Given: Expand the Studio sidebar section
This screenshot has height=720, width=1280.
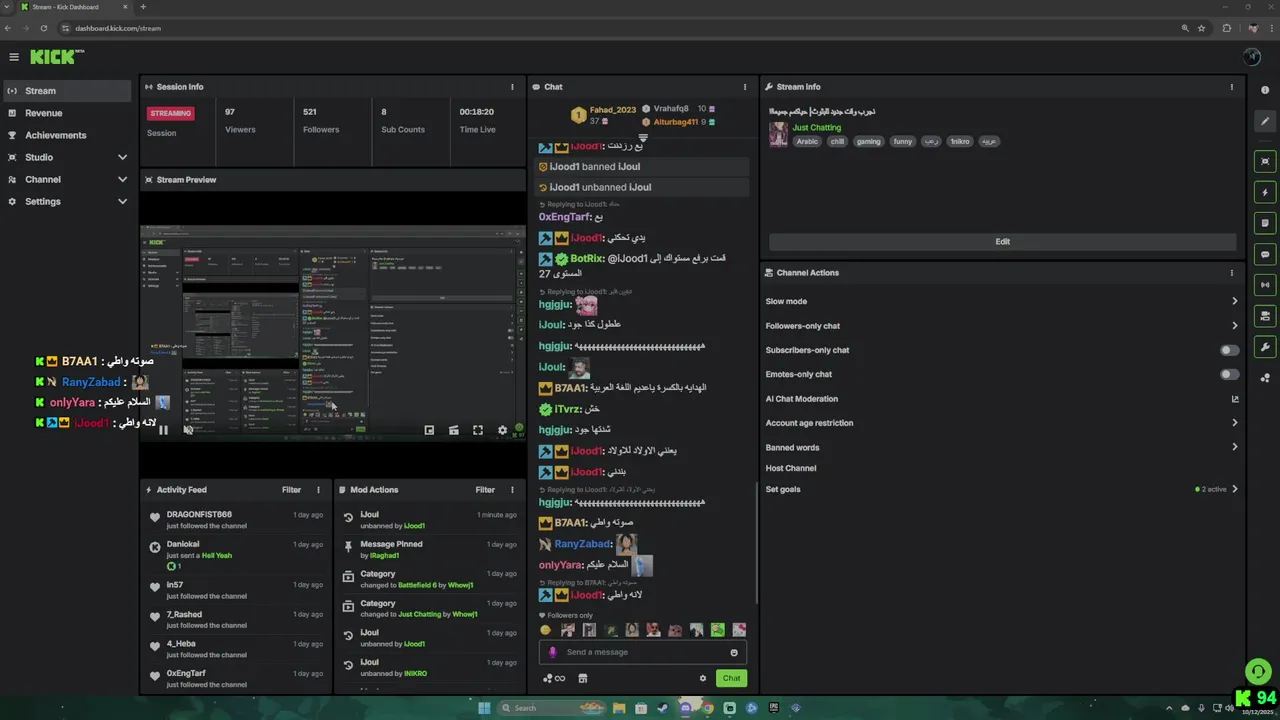Looking at the screenshot, I should click(122, 157).
